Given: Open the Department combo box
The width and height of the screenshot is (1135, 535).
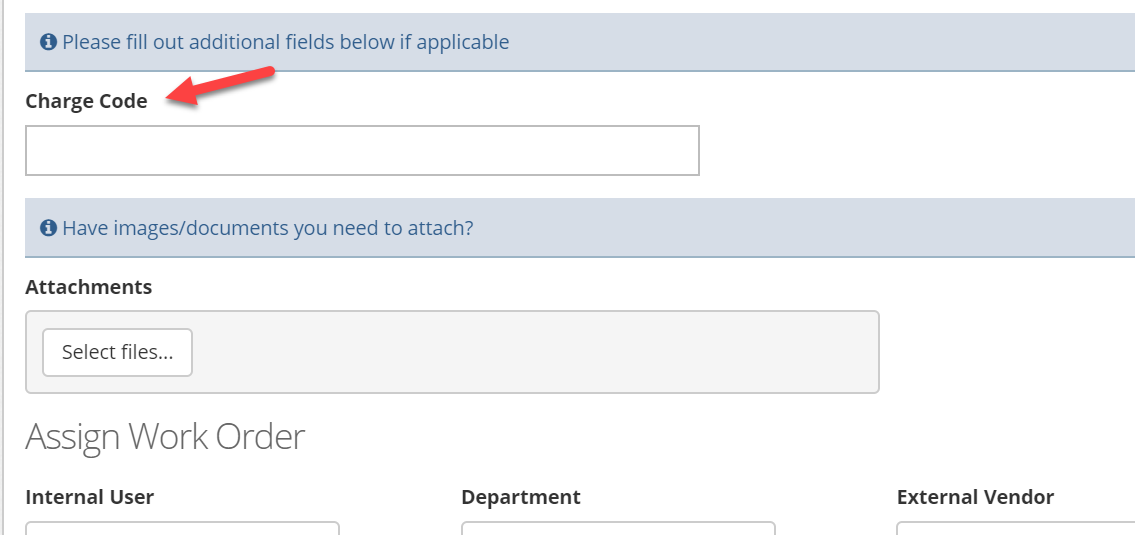Looking at the screenshot, I should (618, 528).
